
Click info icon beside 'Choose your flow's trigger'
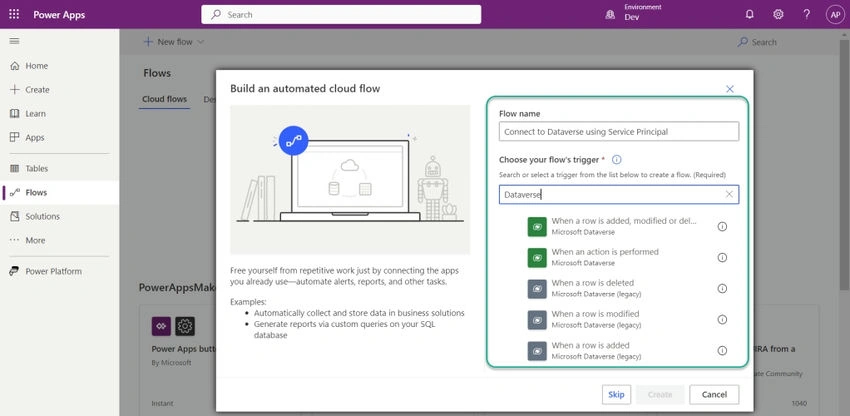[616, 160]
